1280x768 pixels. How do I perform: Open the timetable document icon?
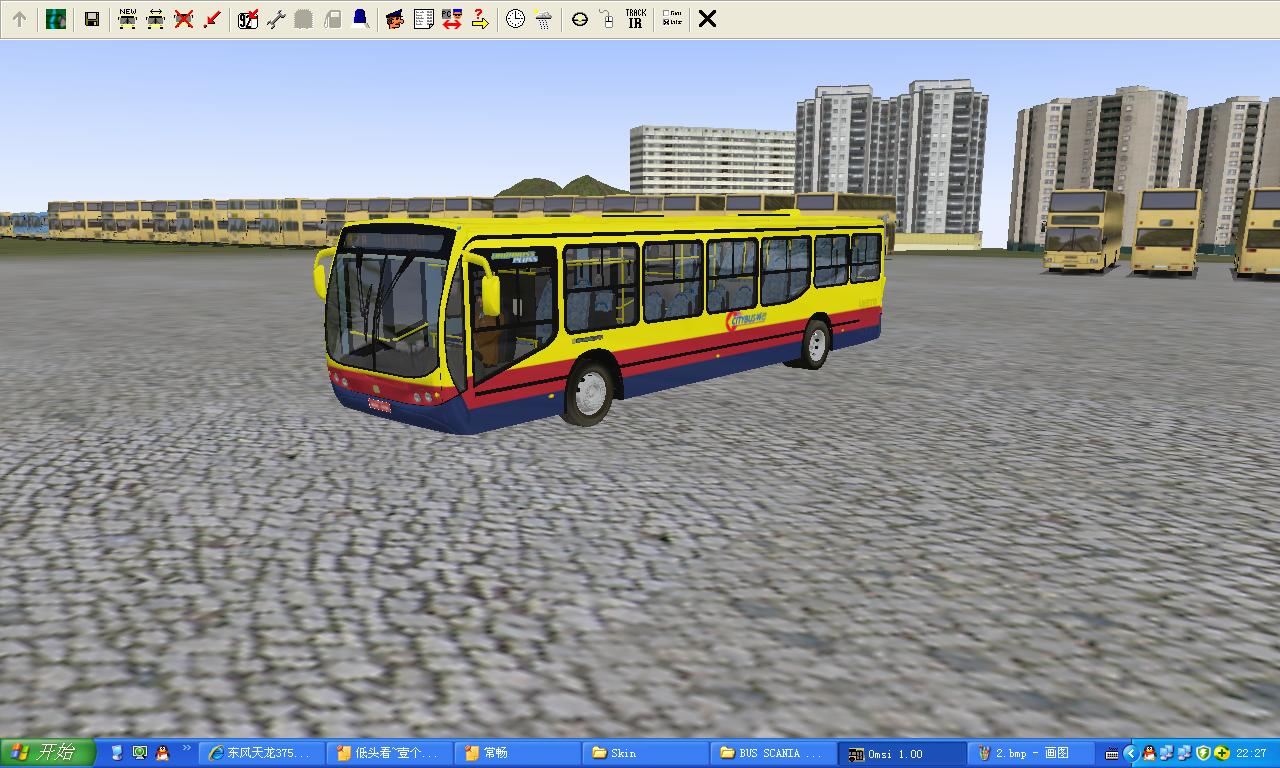click(x=423, y=19)
